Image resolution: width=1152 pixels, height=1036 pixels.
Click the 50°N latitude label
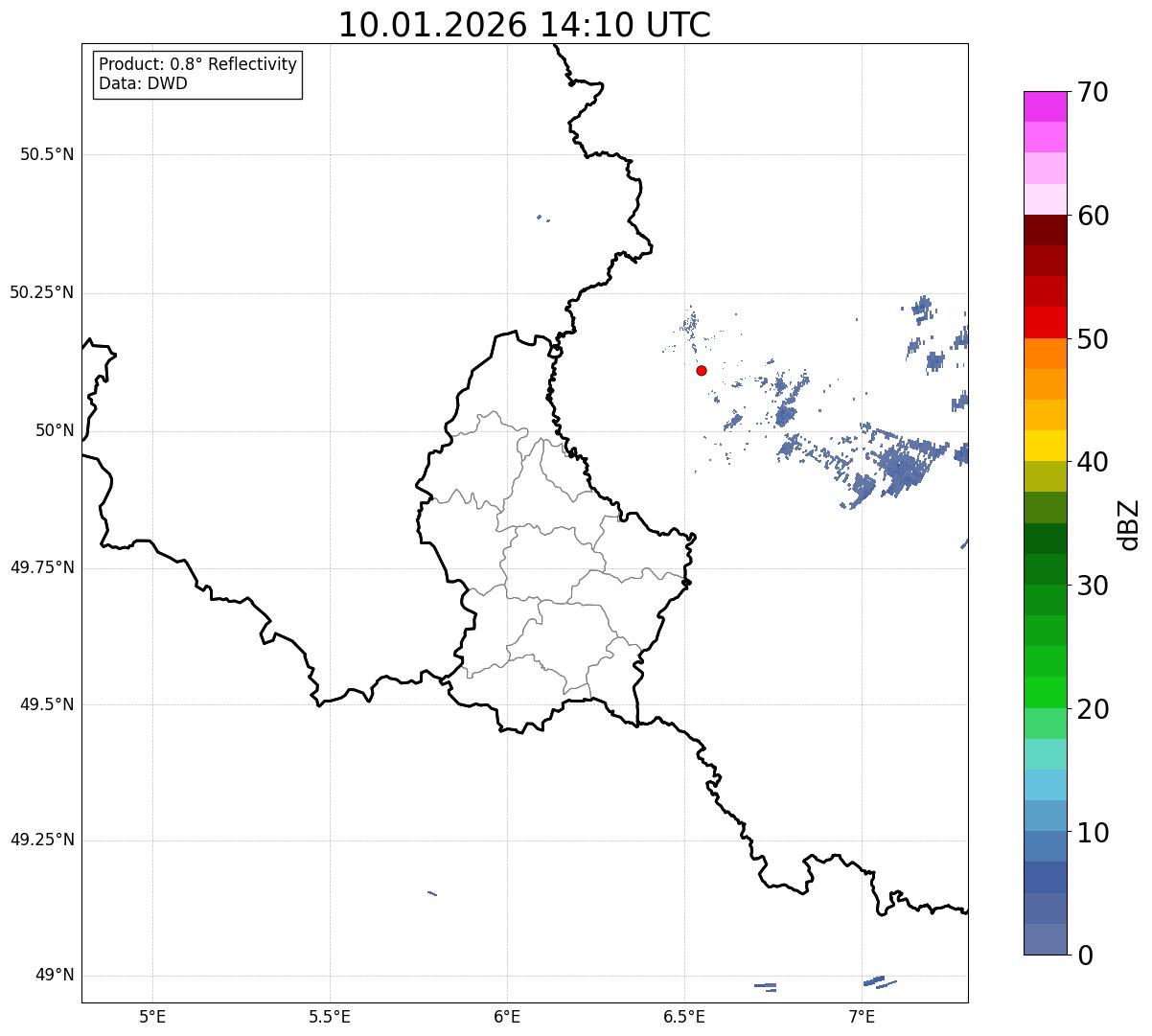point(55,431)
